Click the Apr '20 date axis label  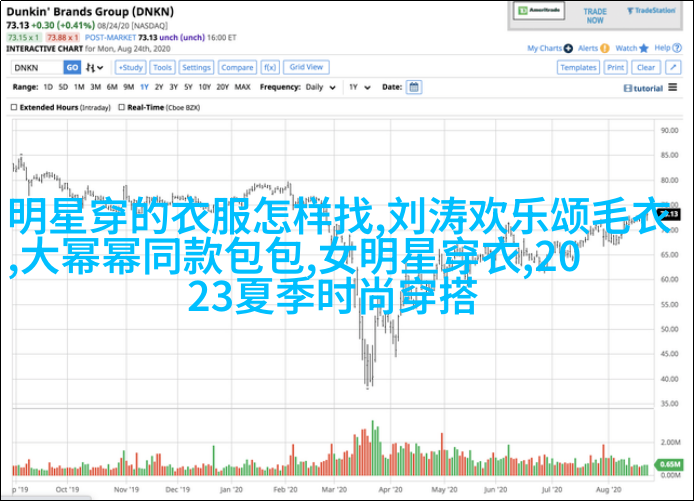coord(390,490)
